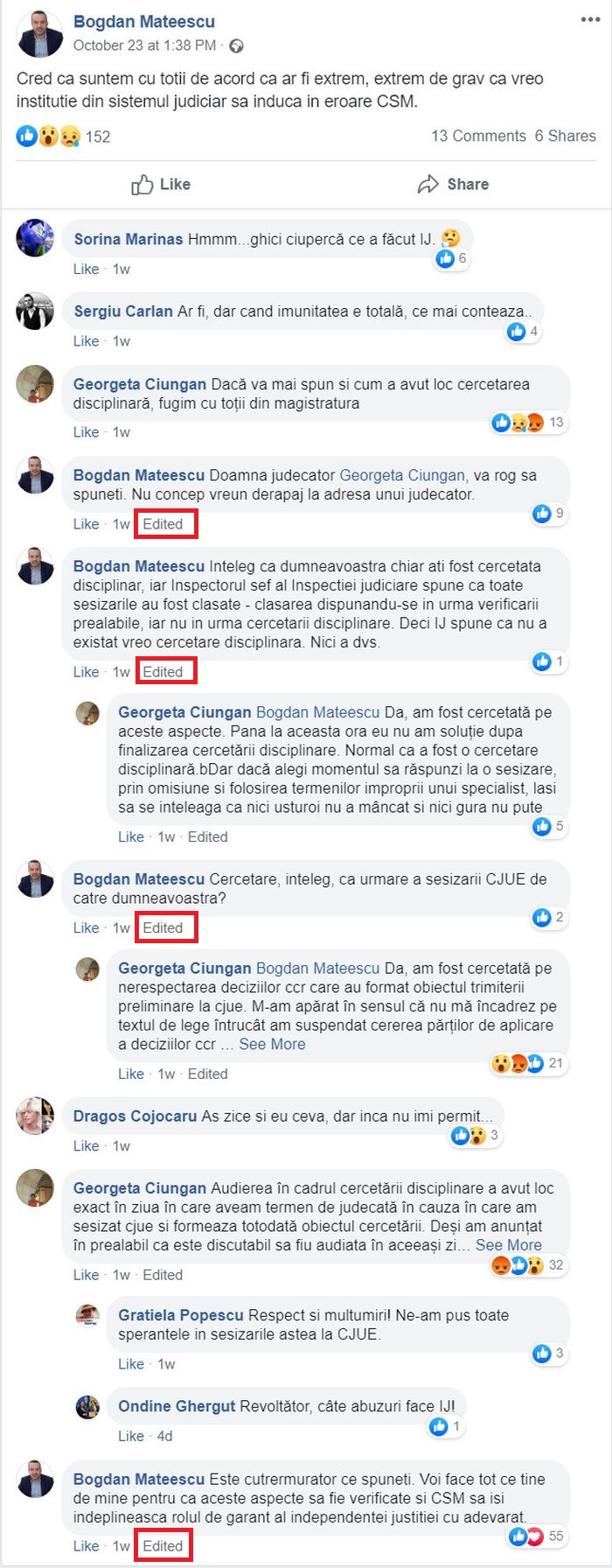Viewport: 612px width, 1568px height.
Task: Click Gratiela Popescu's avatar
Action: (x=87, y=1315)
